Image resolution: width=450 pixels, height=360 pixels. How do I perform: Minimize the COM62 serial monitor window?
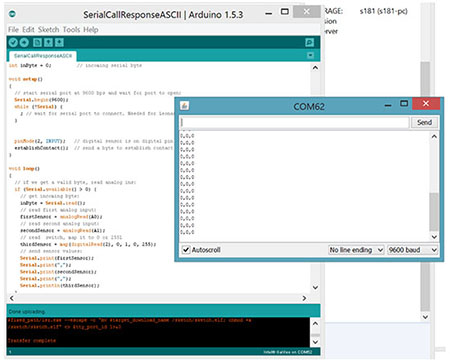pos(388,105)
